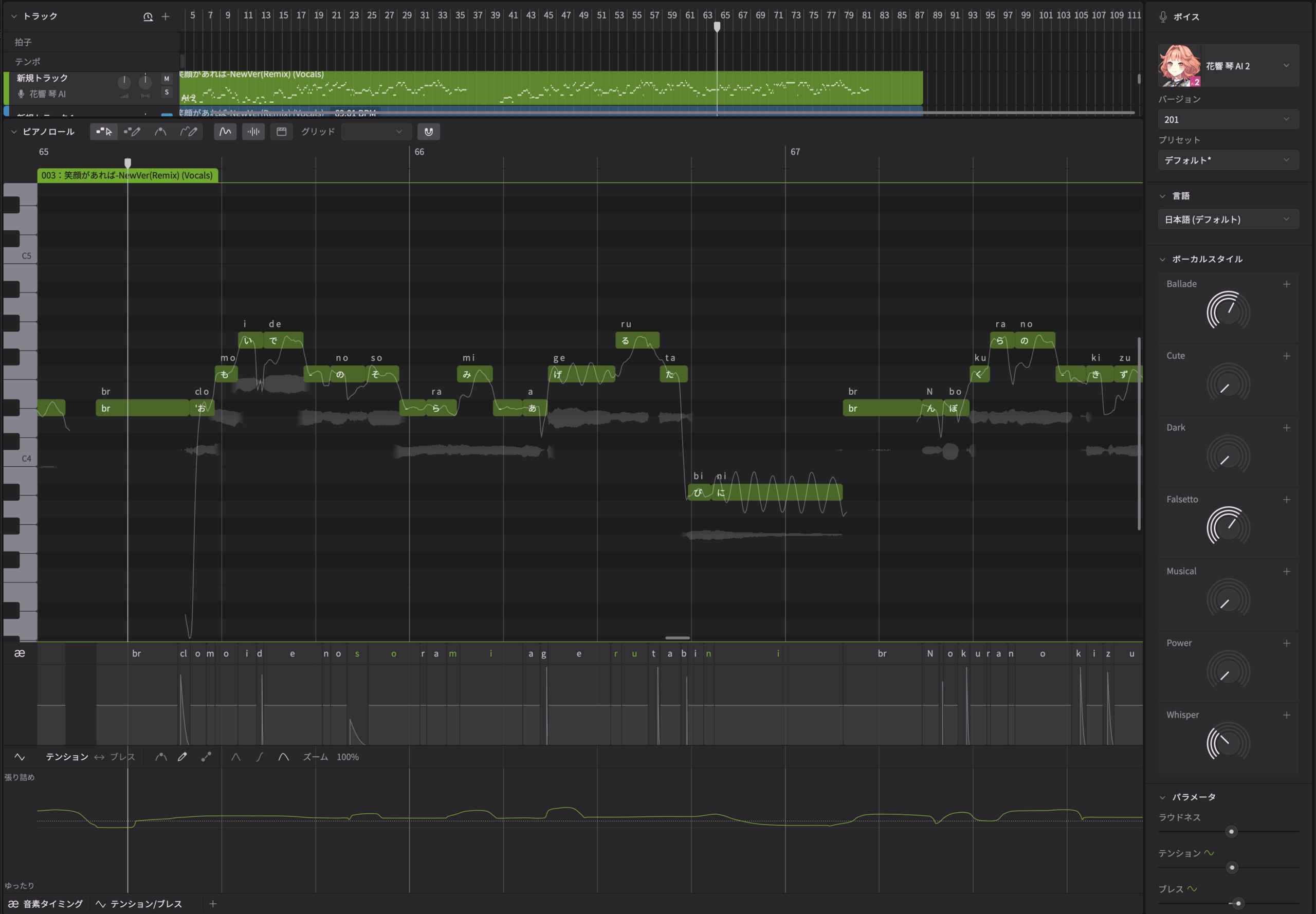The image size is (1316, 914).
Task: Collapse the ボーカルスタイル section
Action: coord(1162,259)
